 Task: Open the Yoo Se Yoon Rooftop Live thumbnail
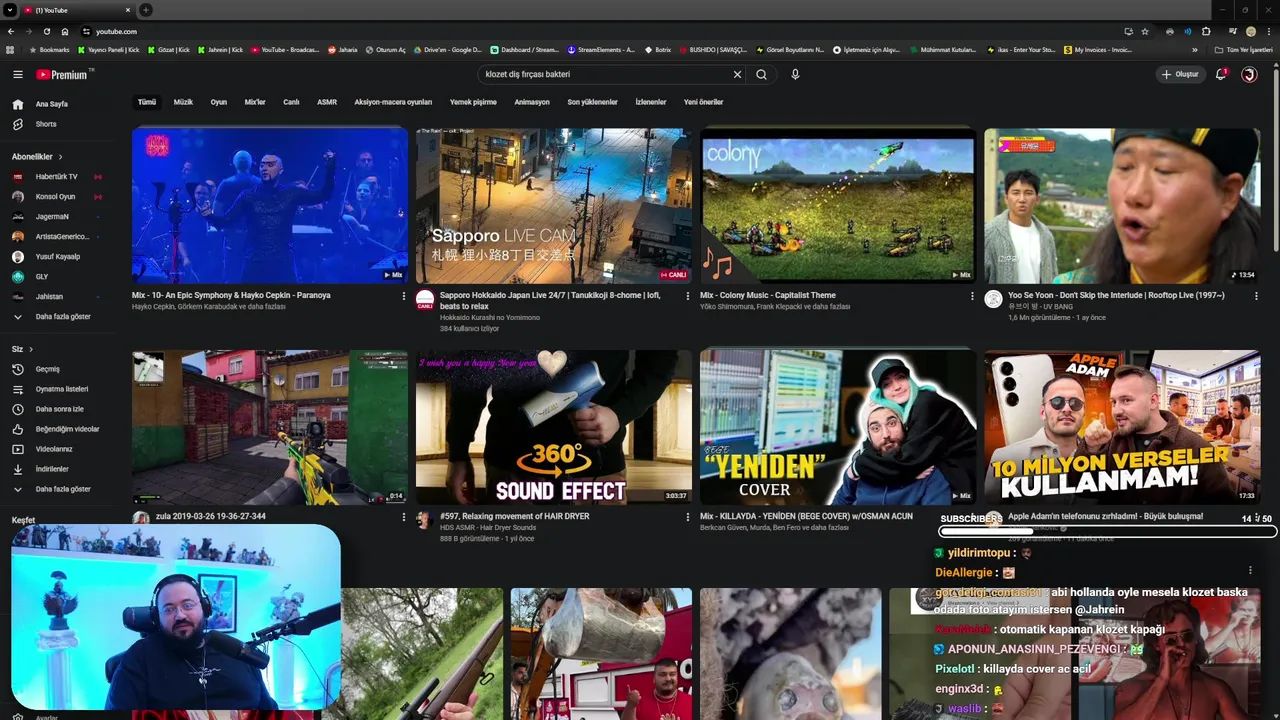click(x=1122, y=205)
